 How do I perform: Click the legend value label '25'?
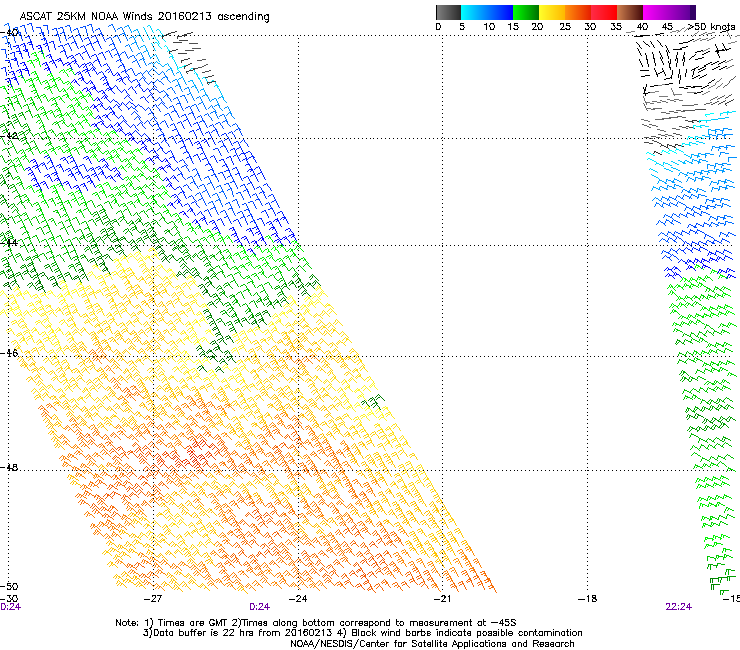click(565, 27)
